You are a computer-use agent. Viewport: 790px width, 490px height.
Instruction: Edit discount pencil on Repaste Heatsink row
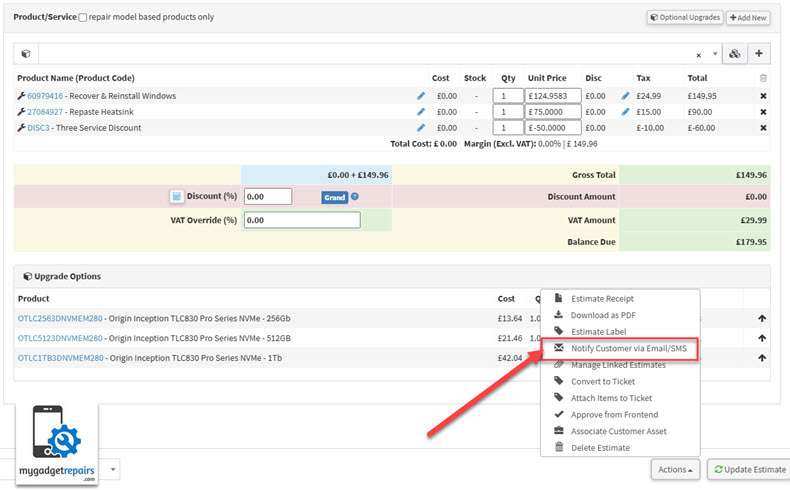click(625, 112)
